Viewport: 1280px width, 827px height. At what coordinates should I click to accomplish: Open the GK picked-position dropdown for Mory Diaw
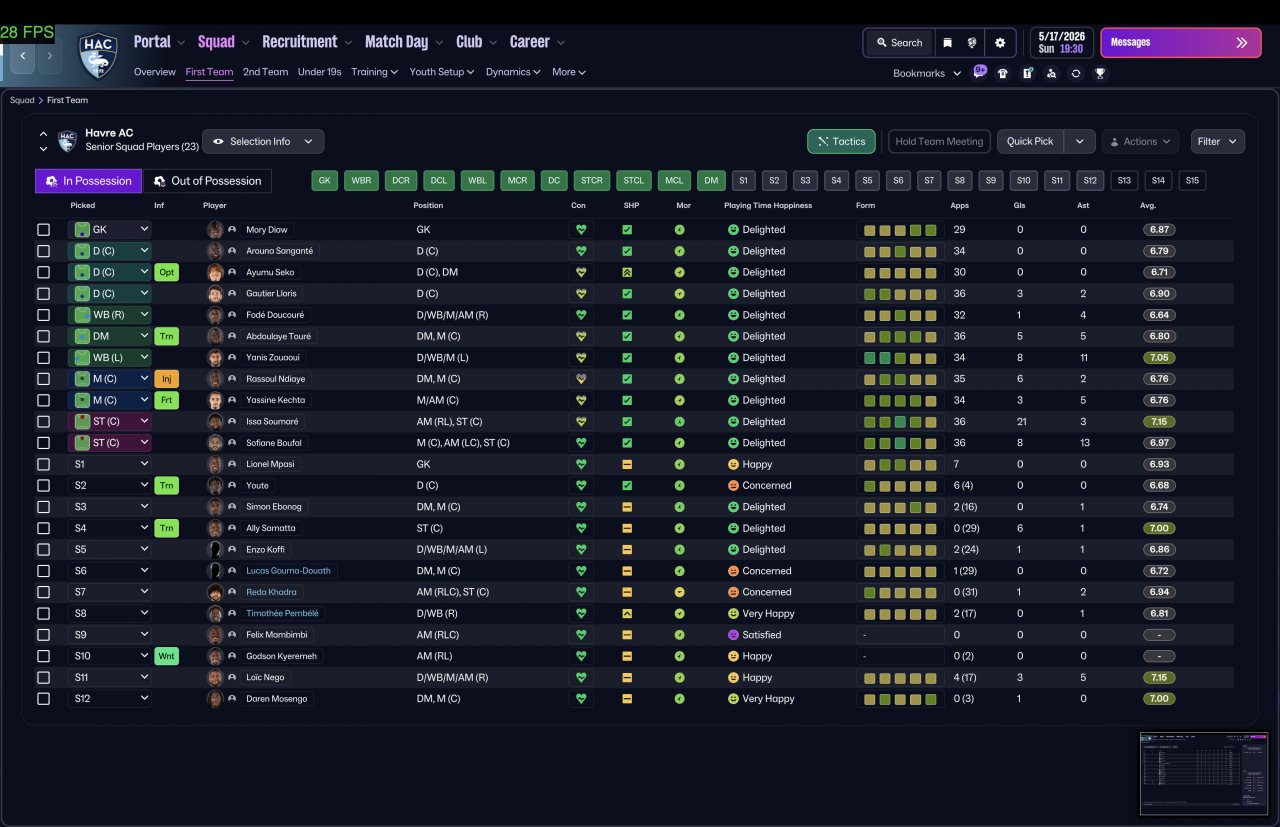[x=110, y=230]
